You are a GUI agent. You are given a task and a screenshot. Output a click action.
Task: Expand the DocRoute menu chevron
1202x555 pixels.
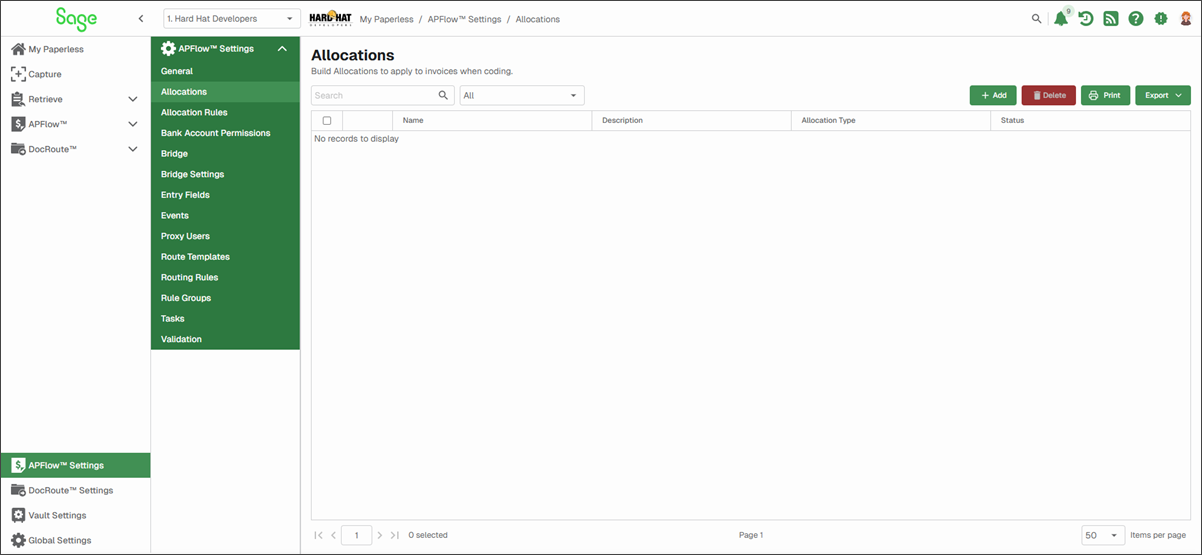133,149
